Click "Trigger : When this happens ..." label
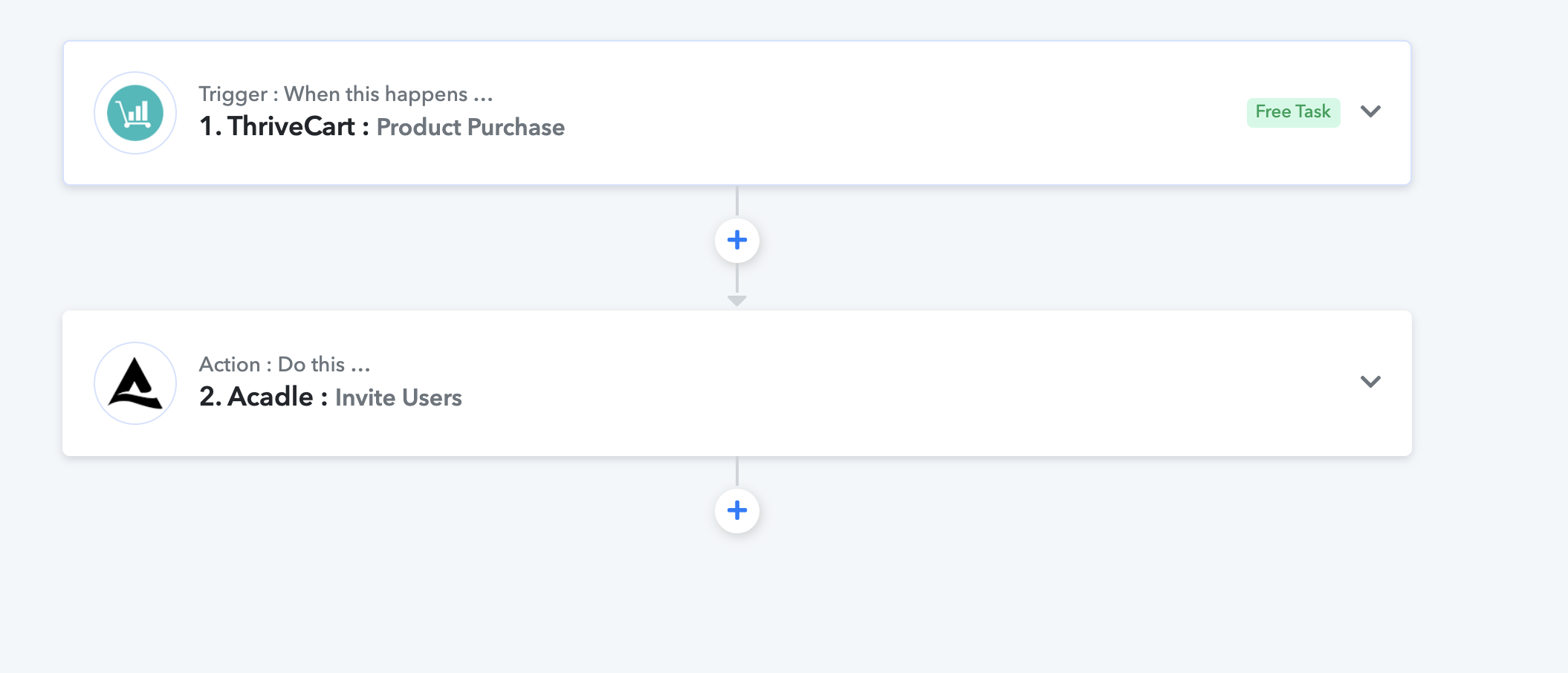This screenshot has height=673, width=1568. (x=346, y=94)
